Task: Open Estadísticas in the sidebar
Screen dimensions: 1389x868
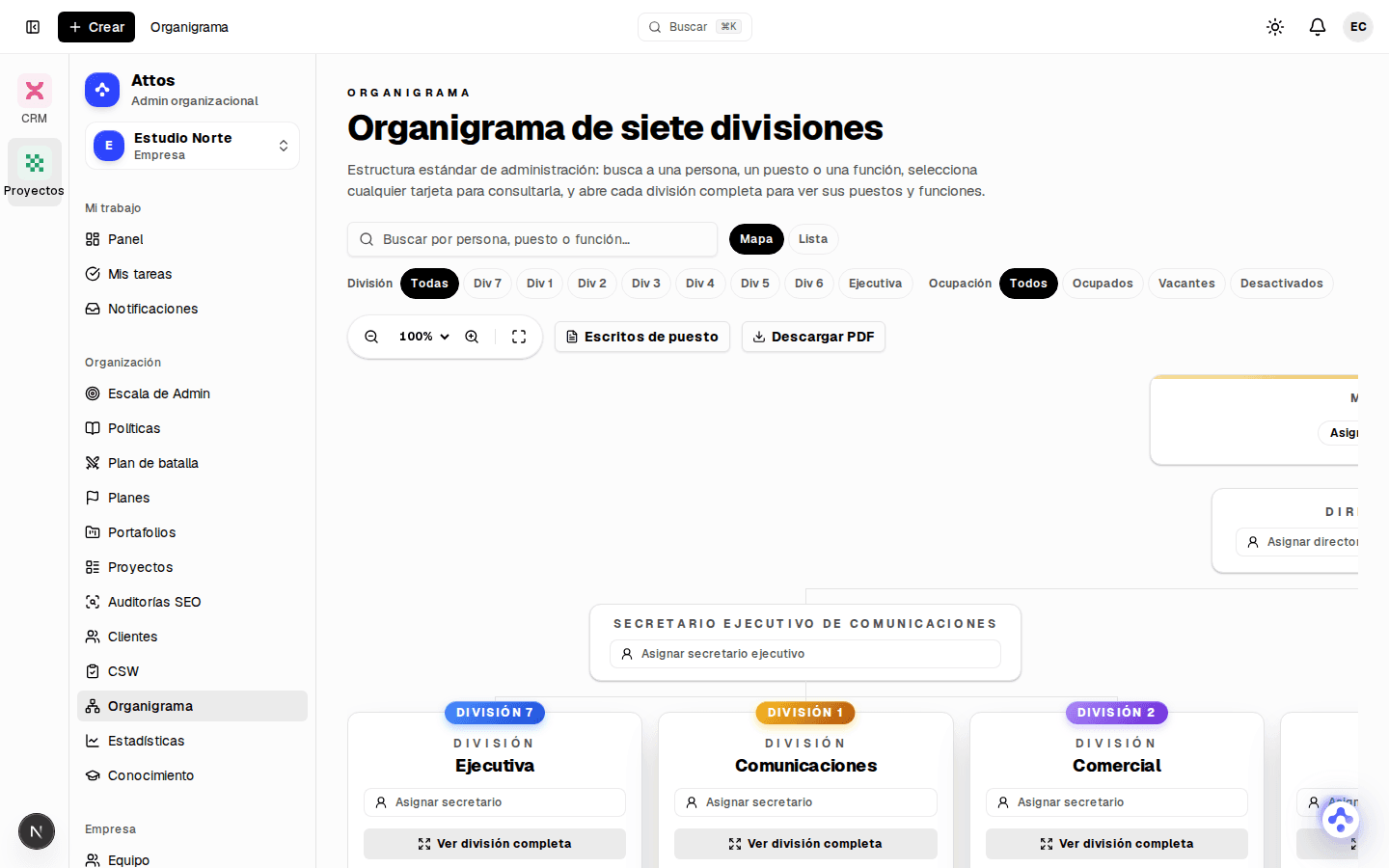Action: click(192, 741)
